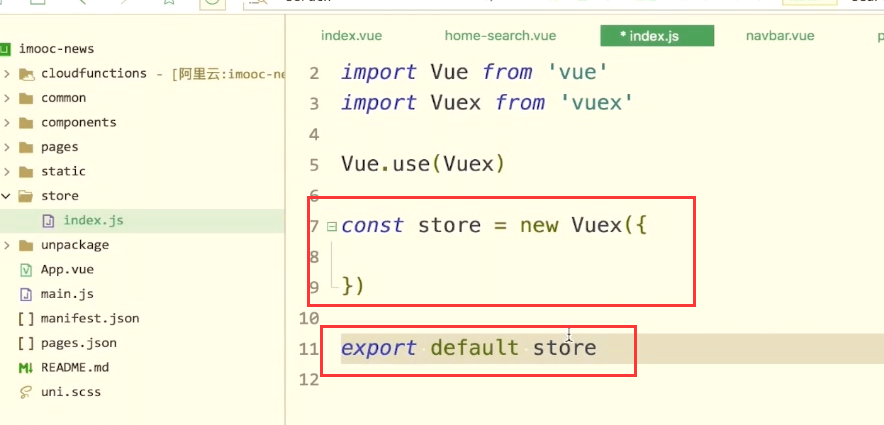
Task: Click the pages folder icon
Action: click(25, 147)
